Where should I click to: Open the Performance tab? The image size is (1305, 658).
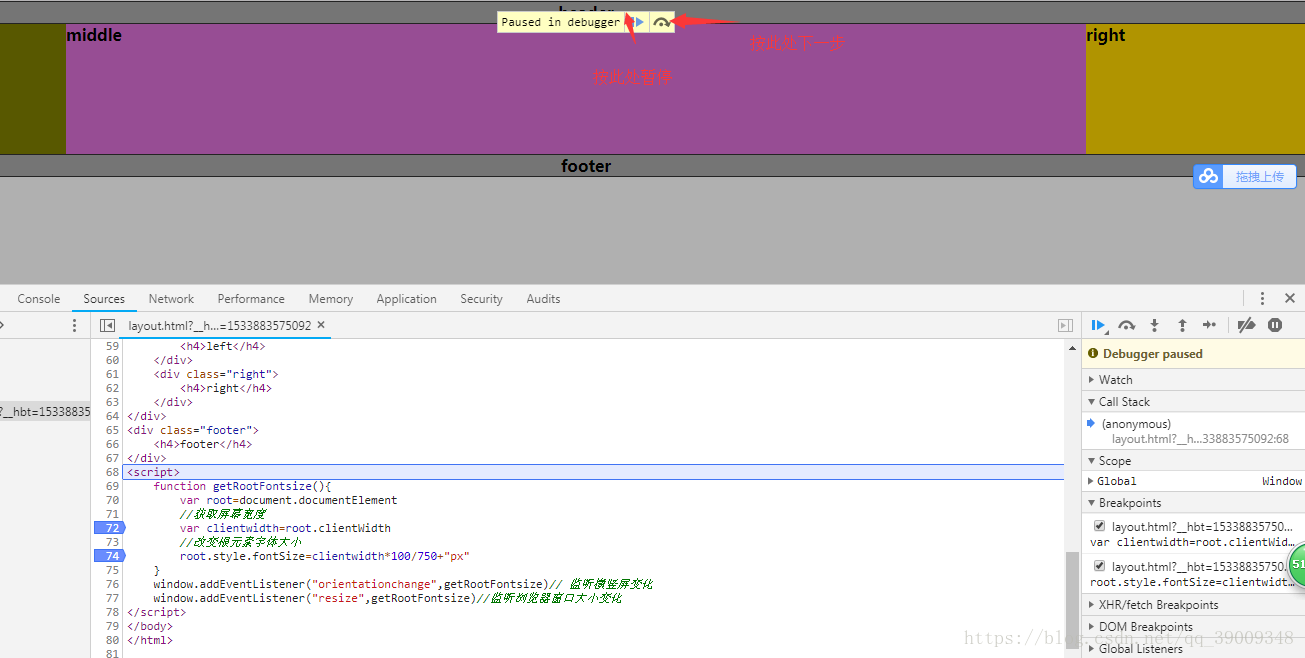click(251, 299)
